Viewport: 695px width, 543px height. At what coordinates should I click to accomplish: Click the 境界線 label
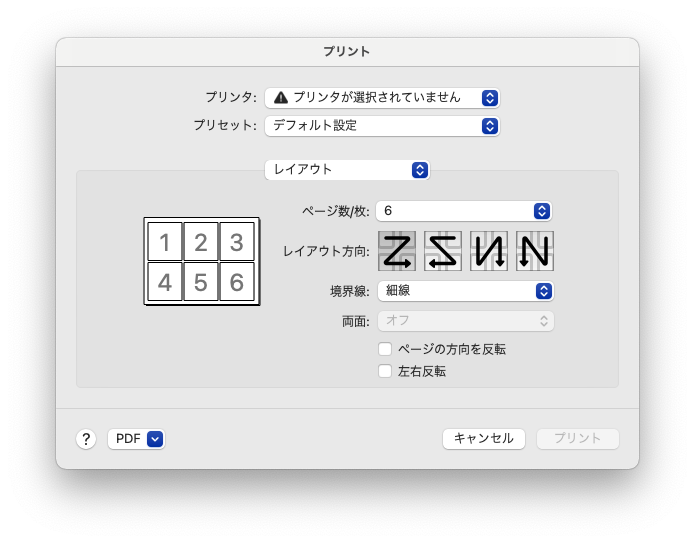[350, 291]
